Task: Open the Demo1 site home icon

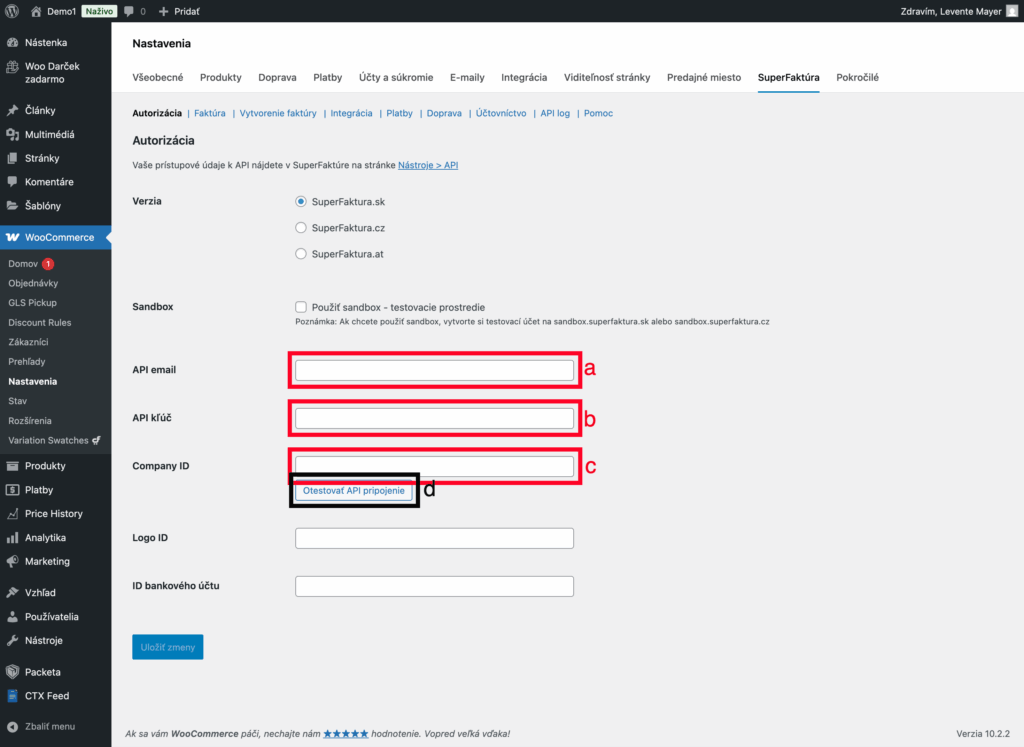Action: (x=37, y=11)
